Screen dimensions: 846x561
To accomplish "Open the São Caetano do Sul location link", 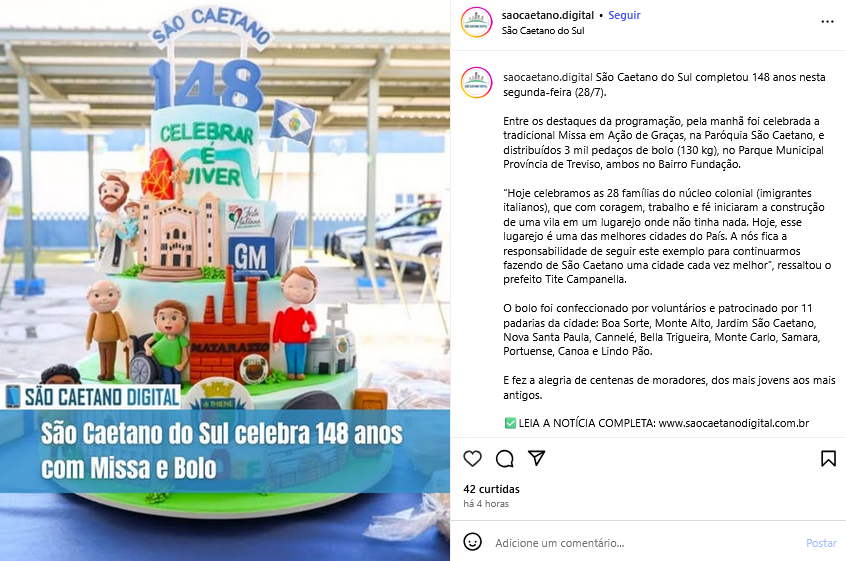I will (543, 31).
